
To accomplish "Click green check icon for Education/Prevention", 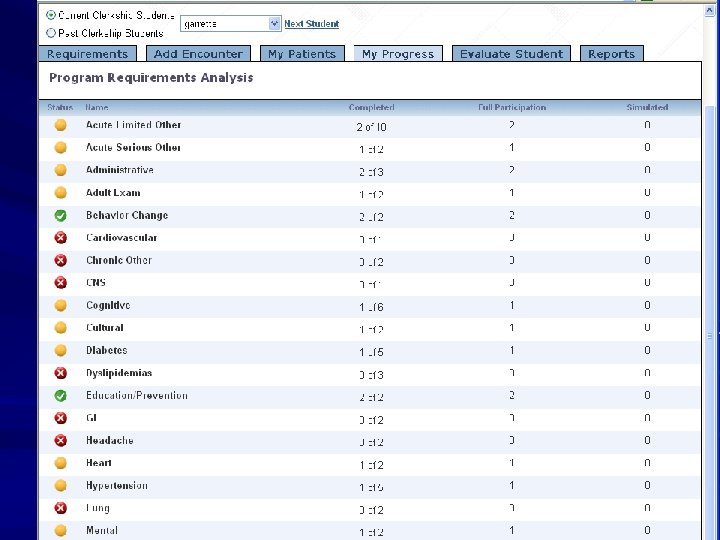I will [61, 395].
